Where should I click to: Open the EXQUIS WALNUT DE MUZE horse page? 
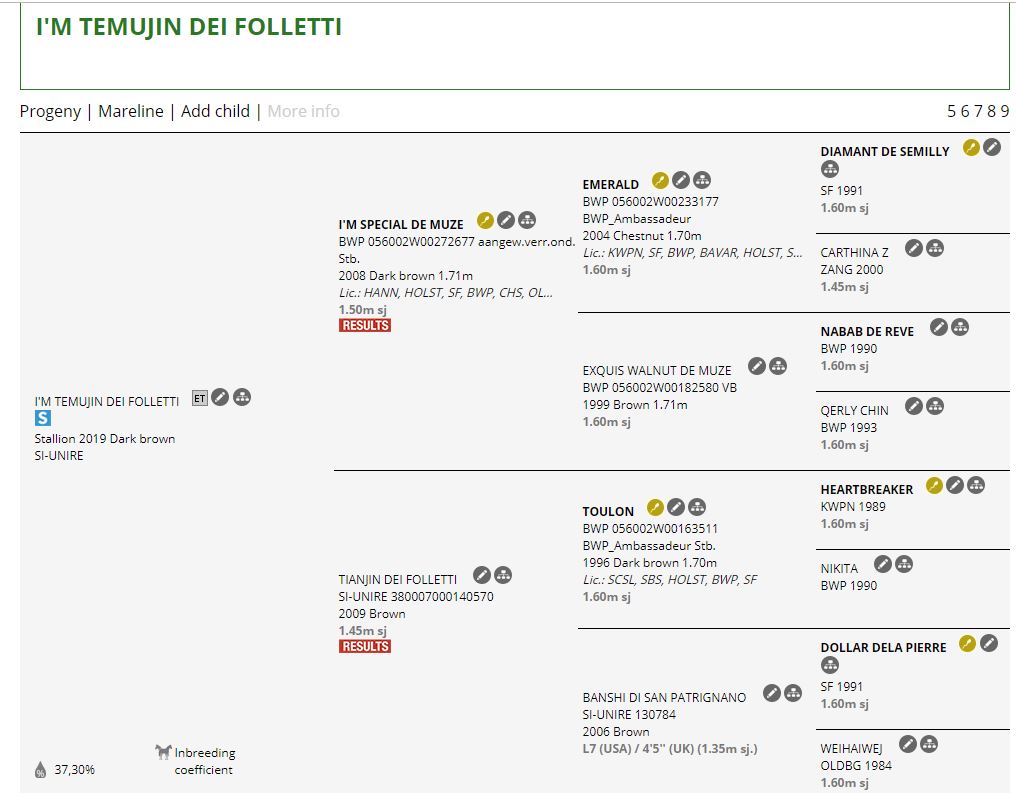656,371
